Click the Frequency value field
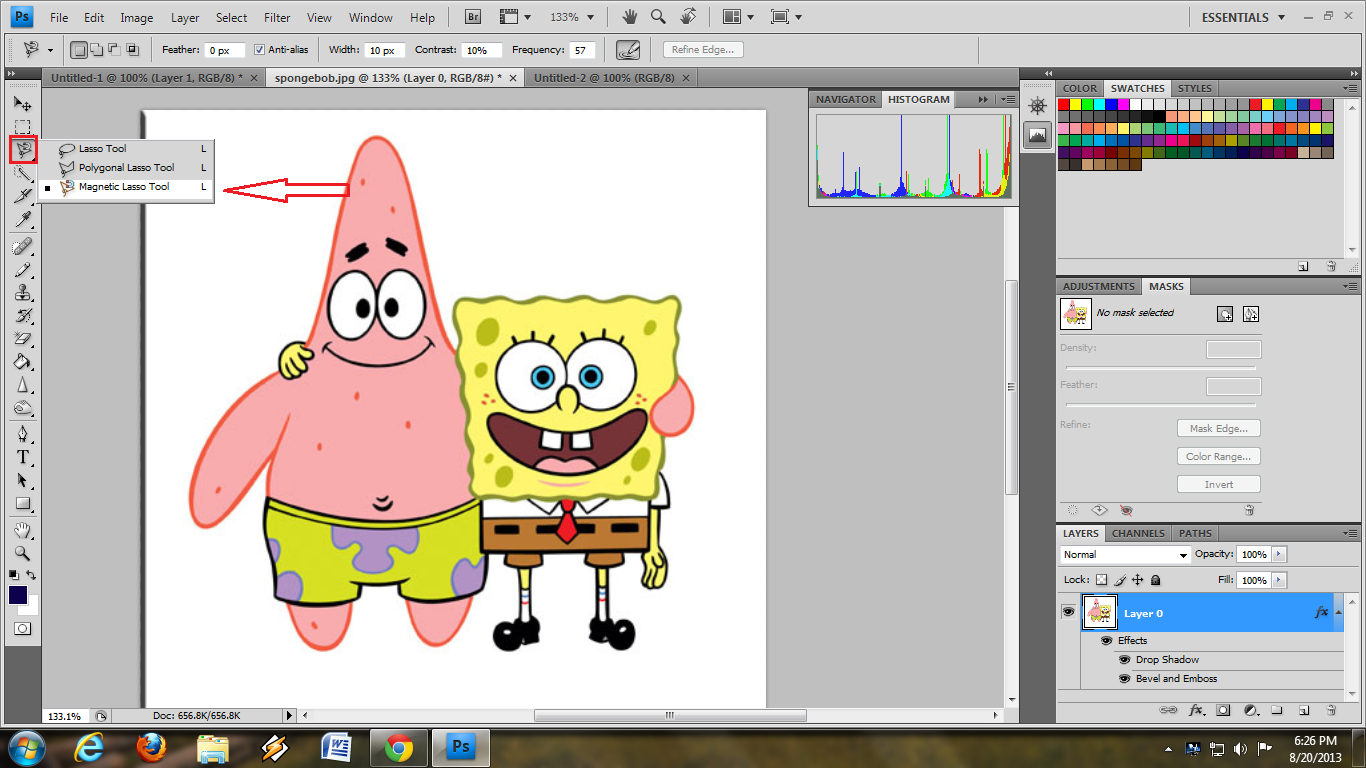The width and height of the screenshot is (1366, 768). coord(581,50)
